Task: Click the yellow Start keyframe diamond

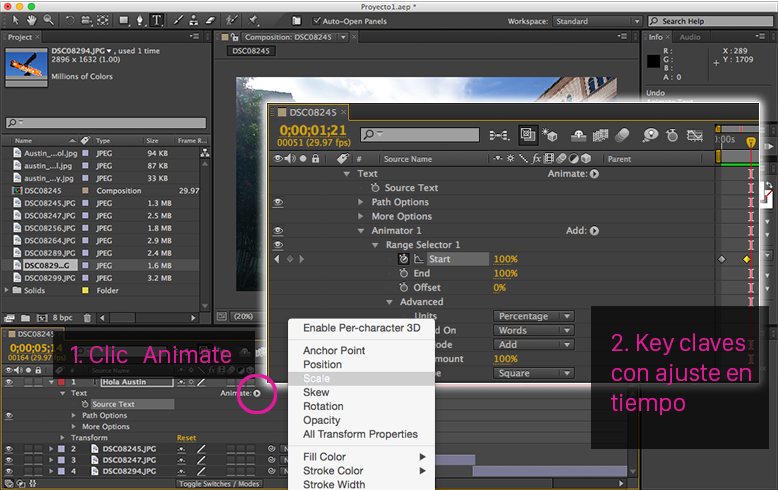Action: [x=746, y=259]
